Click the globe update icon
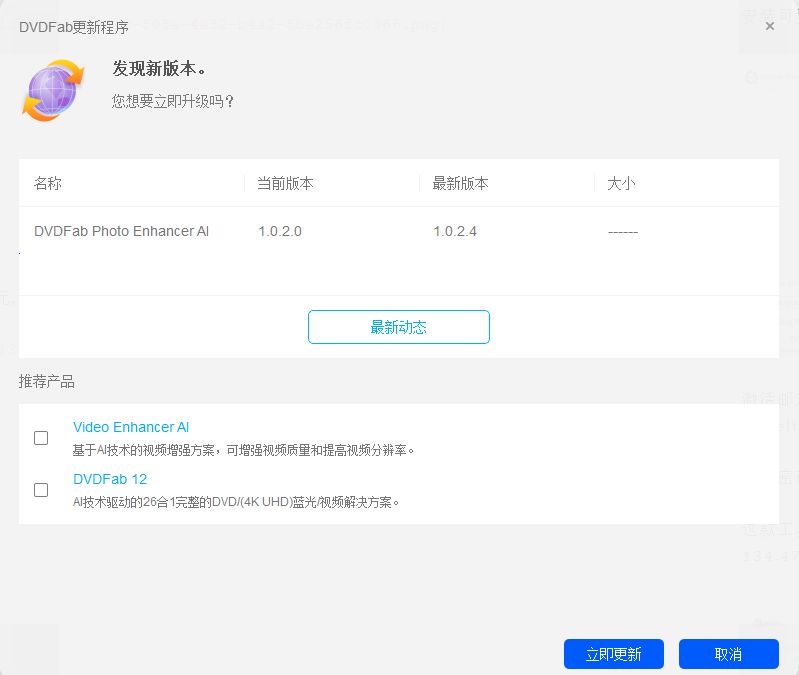This screenshot has width=799, height=675. click(x=53, y=90)
